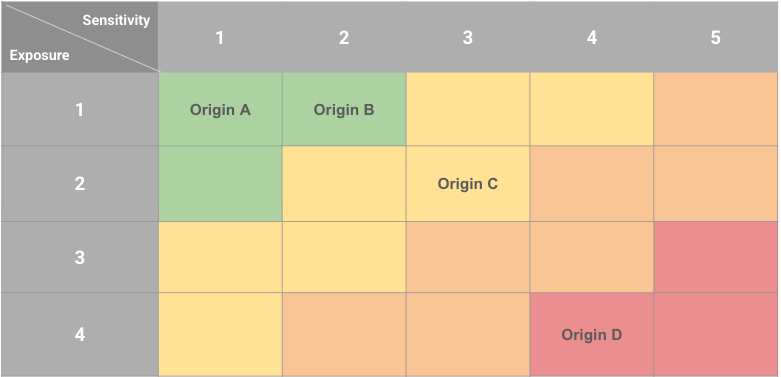781x377 pixels.
Task: Pick the red cell right of Origin D
Action: (716, 334)
